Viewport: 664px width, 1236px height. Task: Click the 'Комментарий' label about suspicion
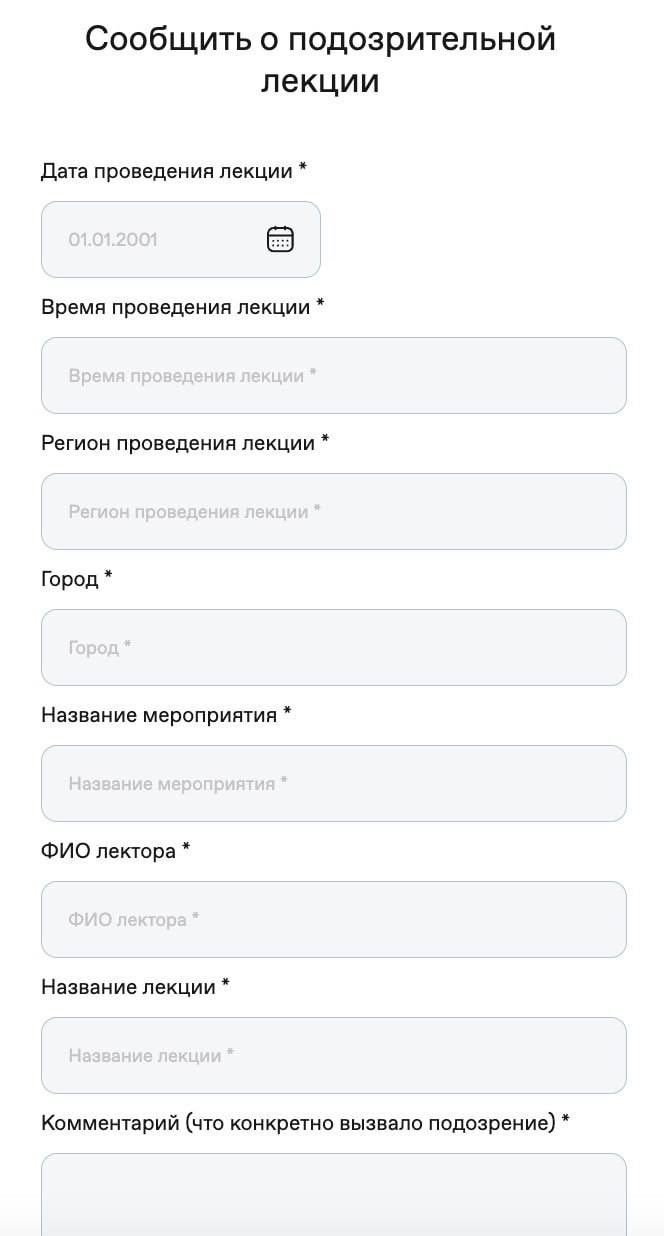[x=297, y=1123]
